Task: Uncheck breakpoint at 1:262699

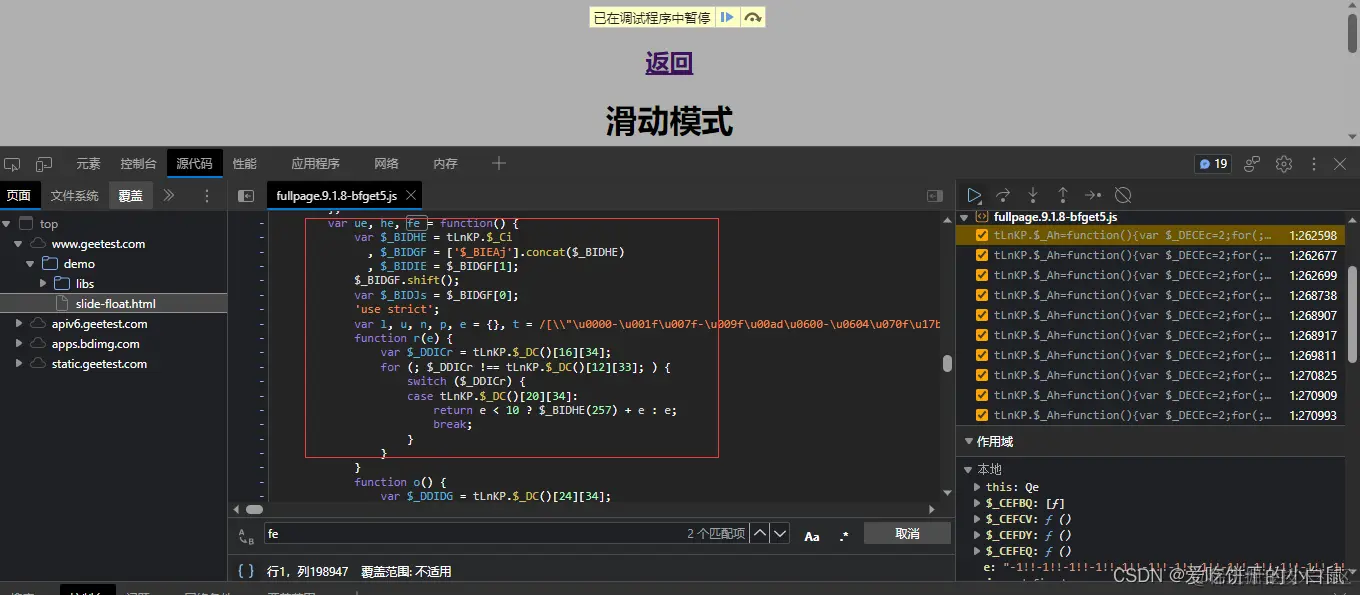Action: click(982, 276)
